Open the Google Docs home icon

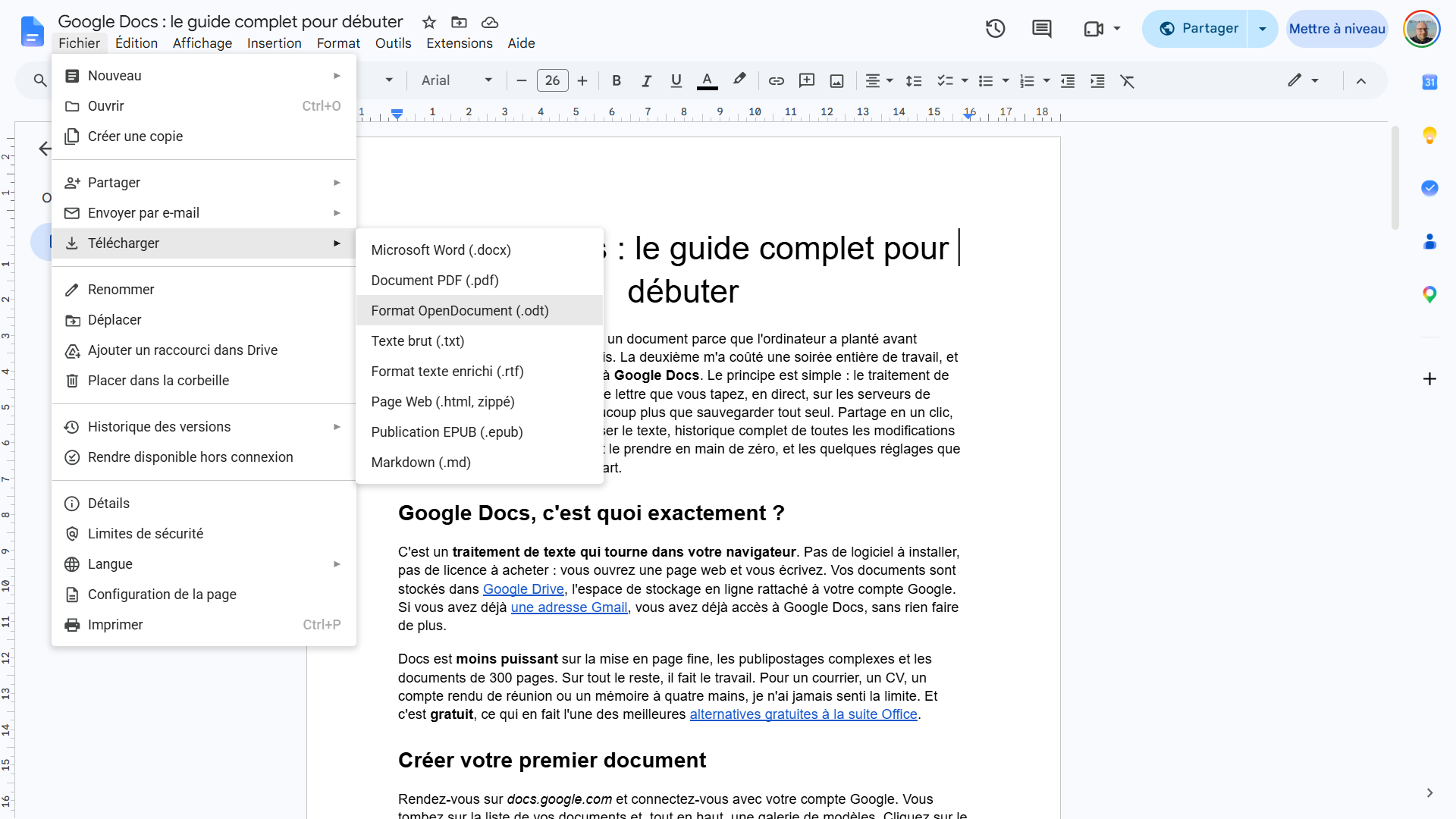pyautogui.click(x=32, y=31)
